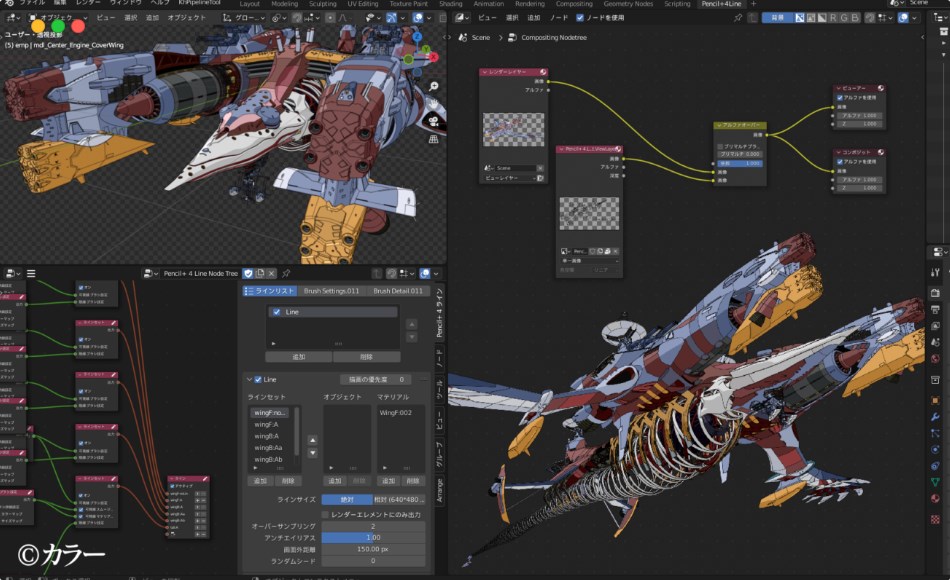
Task: Open the ラインリスト panel icon in the Pencil+ panel
Action: tap(248, 291)
